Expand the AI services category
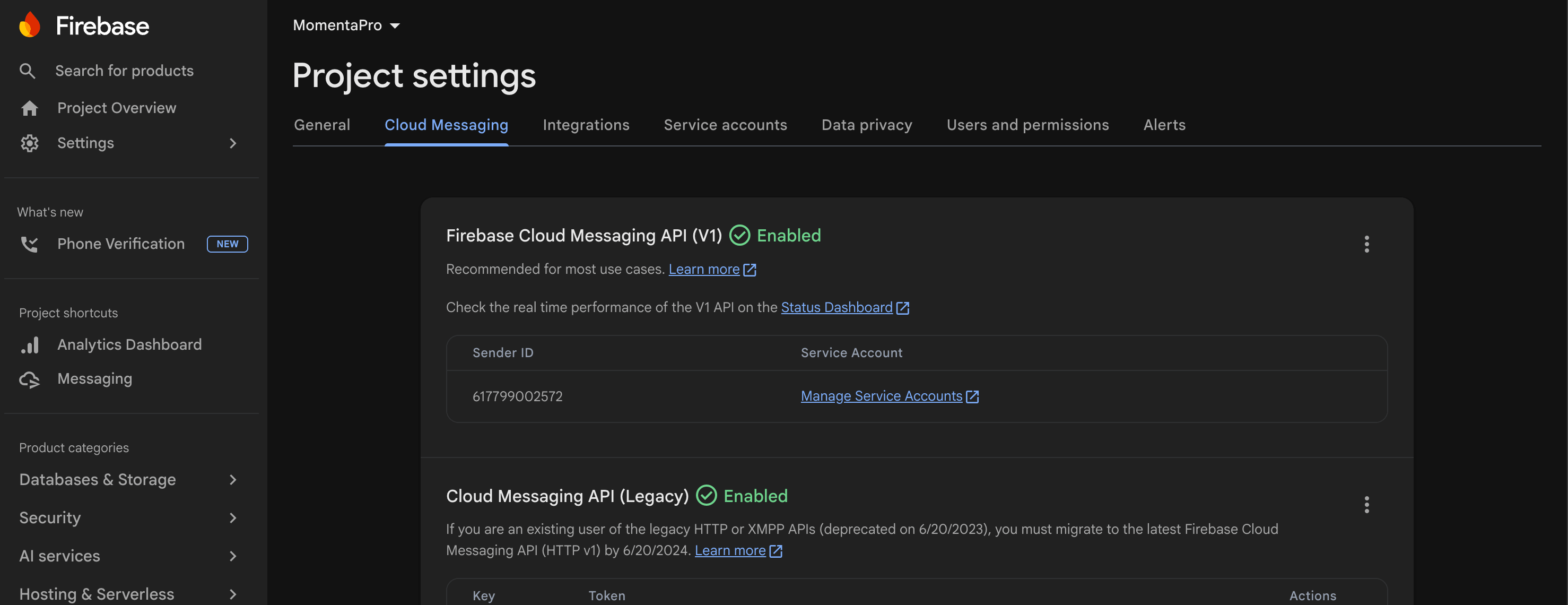1568x605 pixels. click(x=232, y=556)
